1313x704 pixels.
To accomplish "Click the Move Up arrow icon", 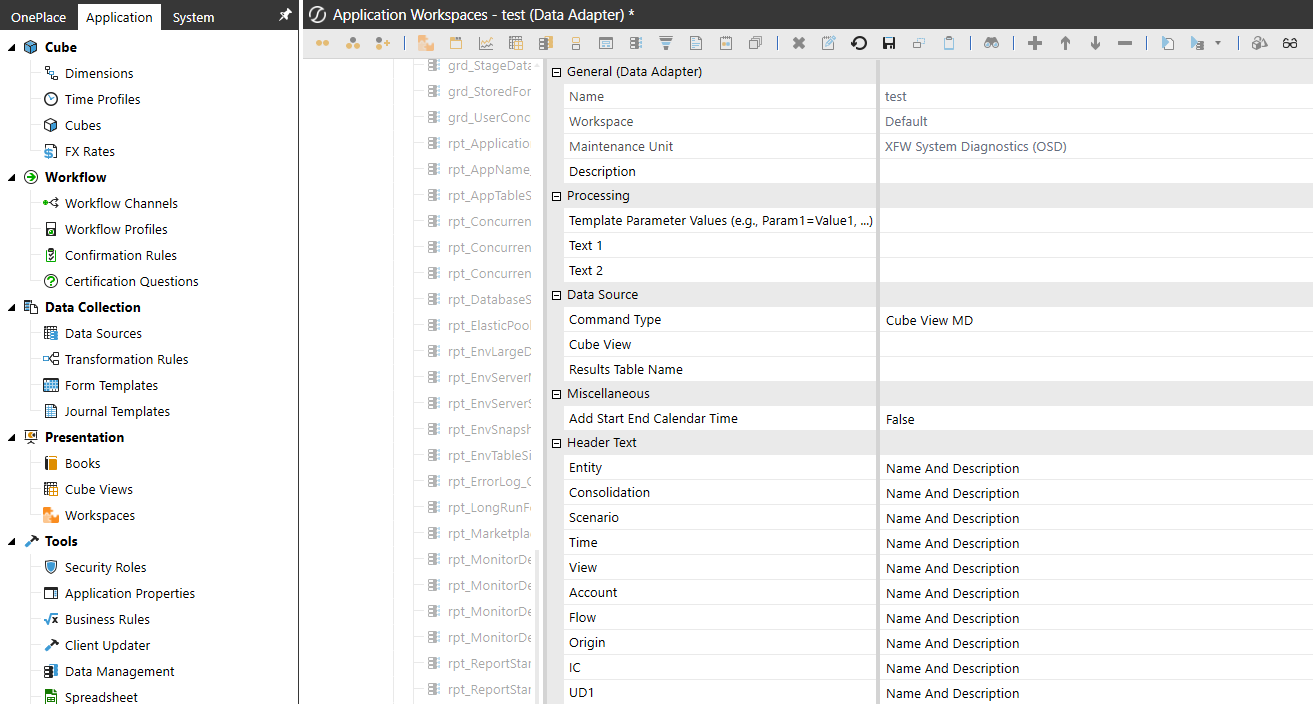I will point(1065,43).
